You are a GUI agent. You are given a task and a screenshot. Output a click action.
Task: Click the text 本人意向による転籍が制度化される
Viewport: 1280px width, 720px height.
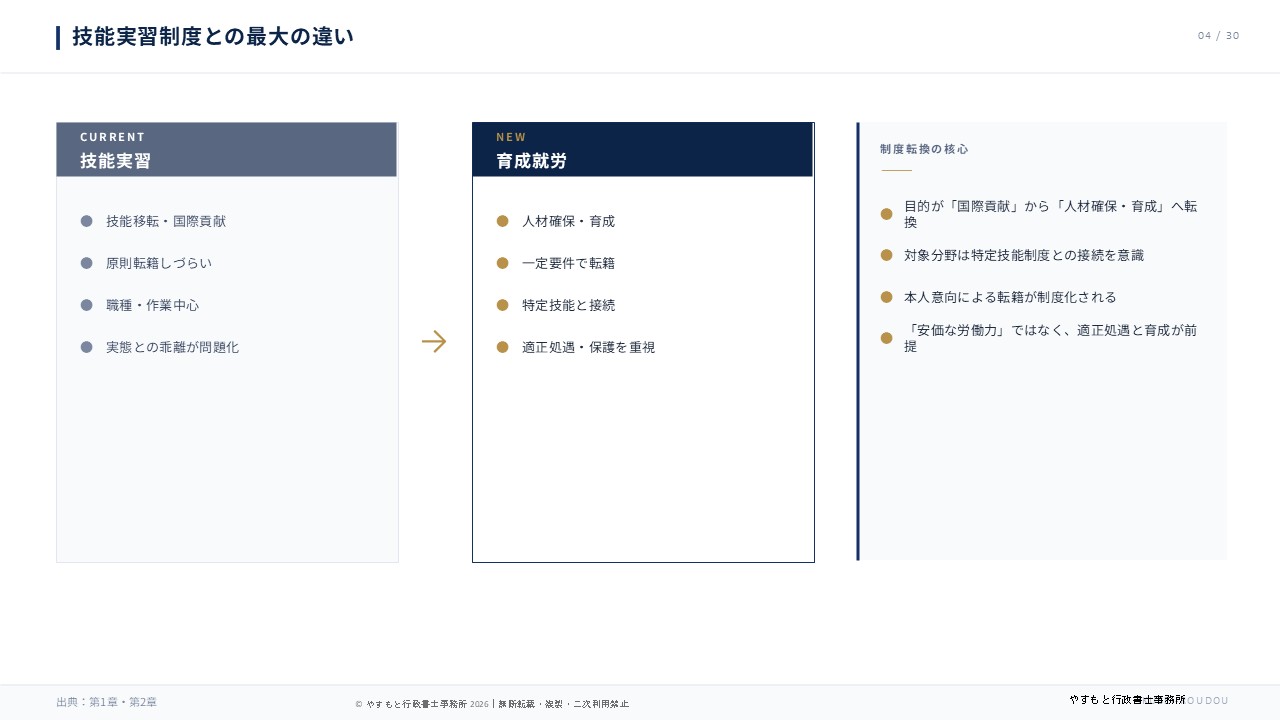[x=1010, y=297]
